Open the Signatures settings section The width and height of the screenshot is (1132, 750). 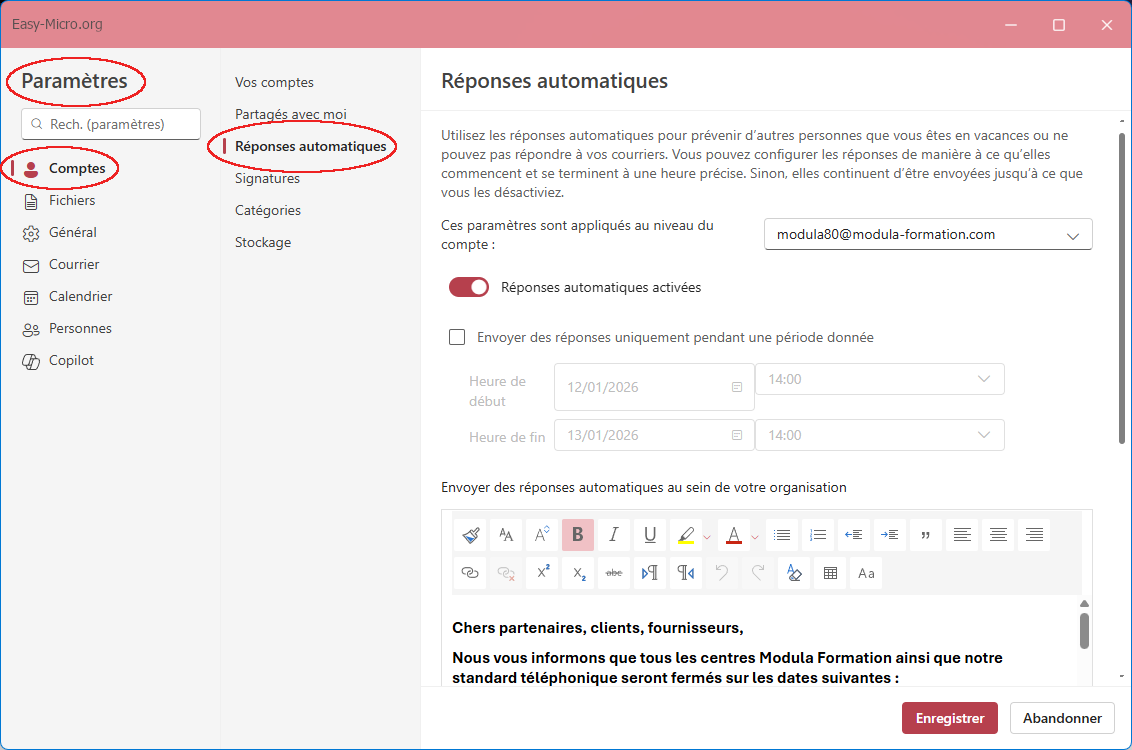coord(267,178)
